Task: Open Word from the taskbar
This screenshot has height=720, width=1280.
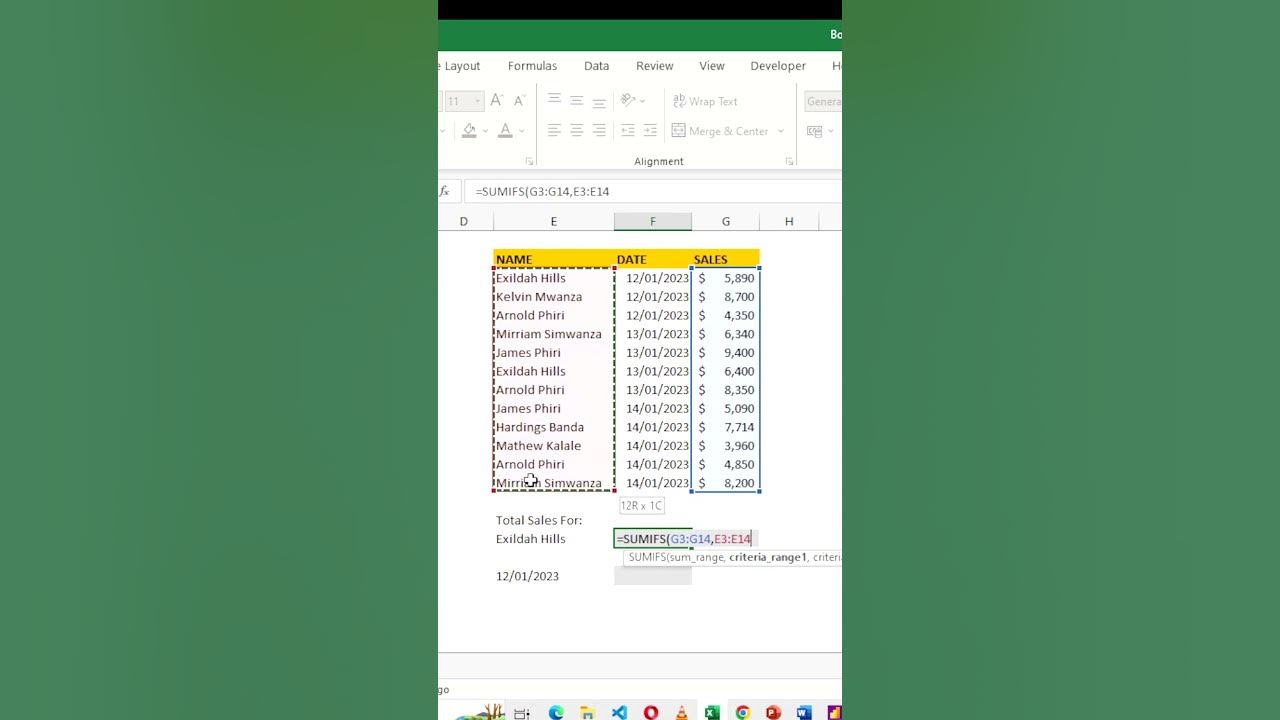Action: coord(804,712)
